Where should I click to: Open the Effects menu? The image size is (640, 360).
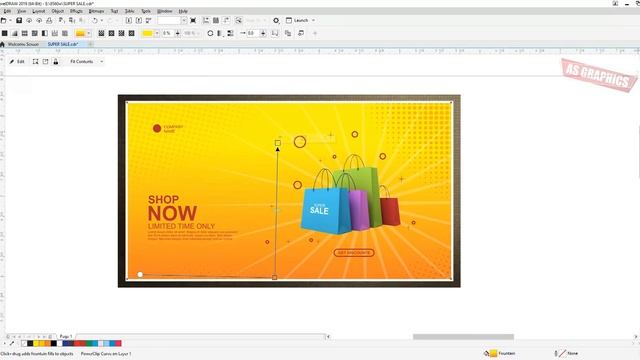coord(76,11)
